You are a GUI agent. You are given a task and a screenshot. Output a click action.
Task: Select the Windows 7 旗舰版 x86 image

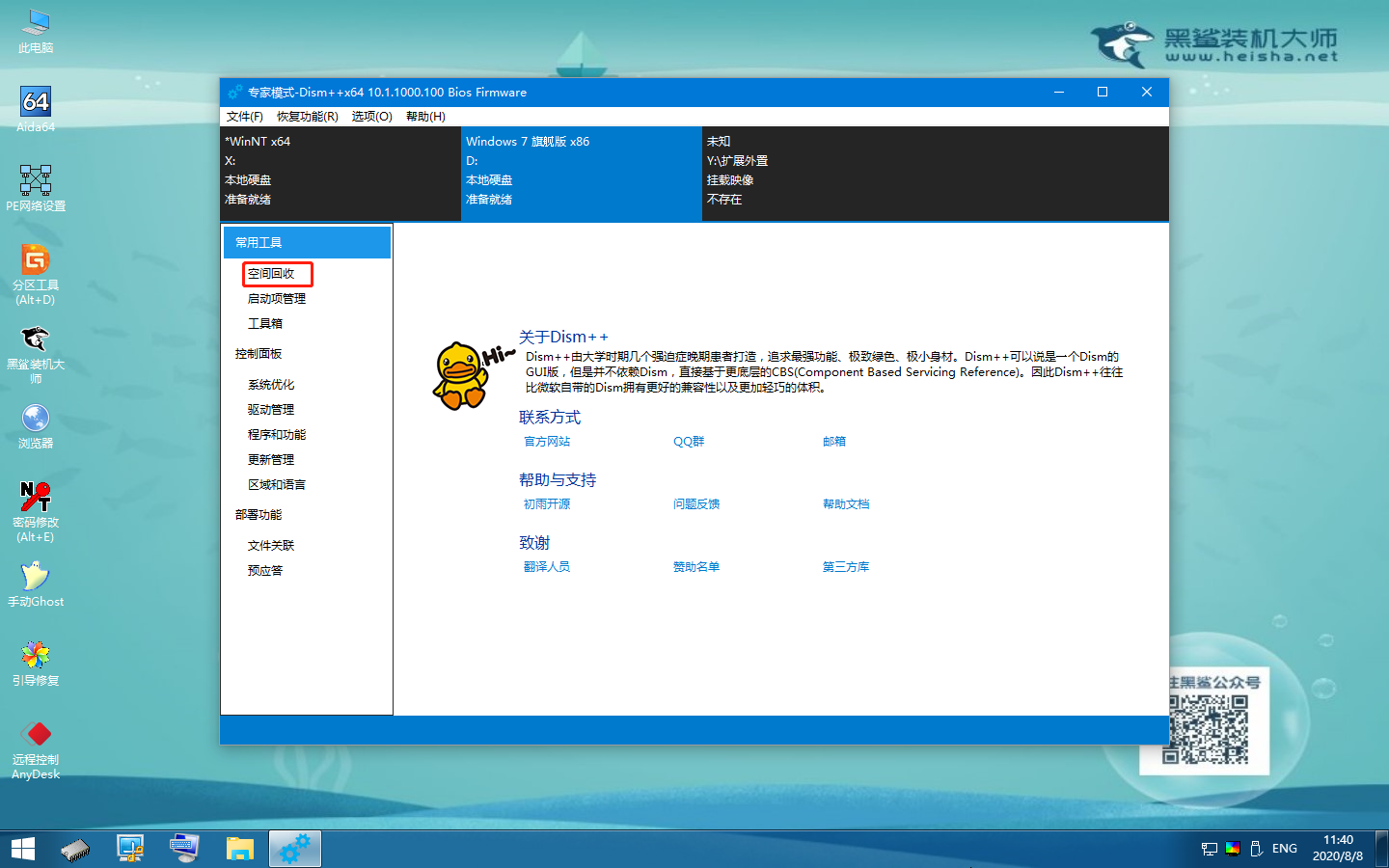click(582, 174)
